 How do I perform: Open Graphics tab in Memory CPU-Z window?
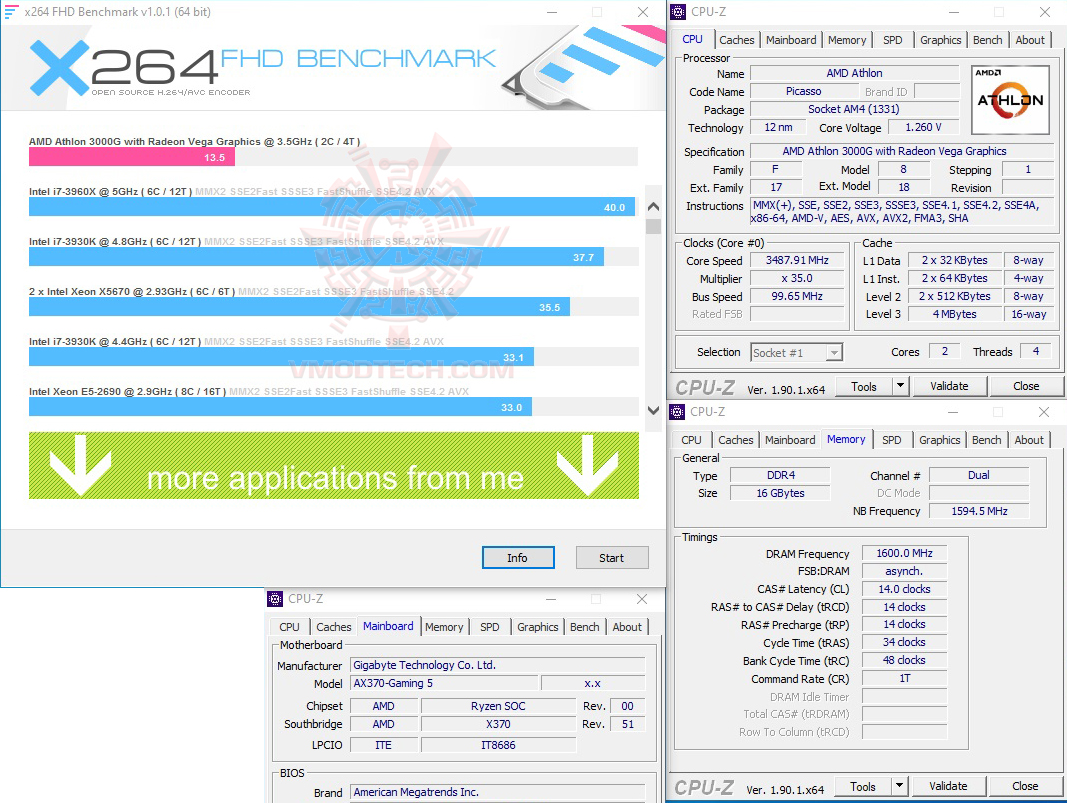940,440
